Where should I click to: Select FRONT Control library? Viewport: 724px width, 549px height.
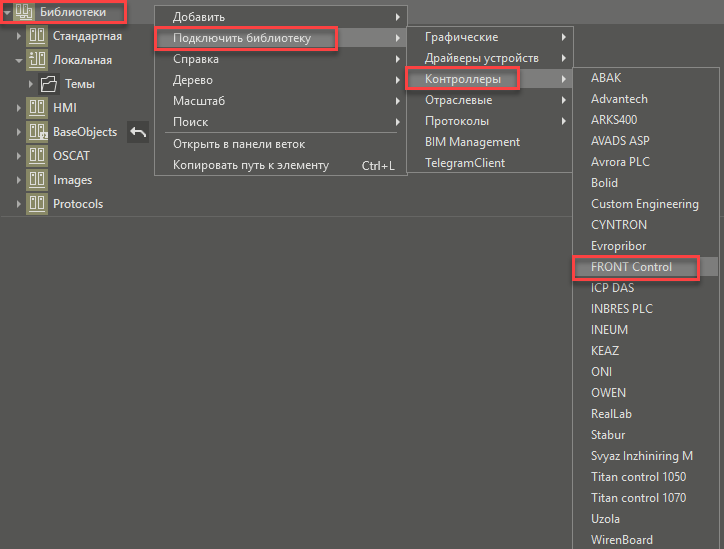click(x=646, y=267)
